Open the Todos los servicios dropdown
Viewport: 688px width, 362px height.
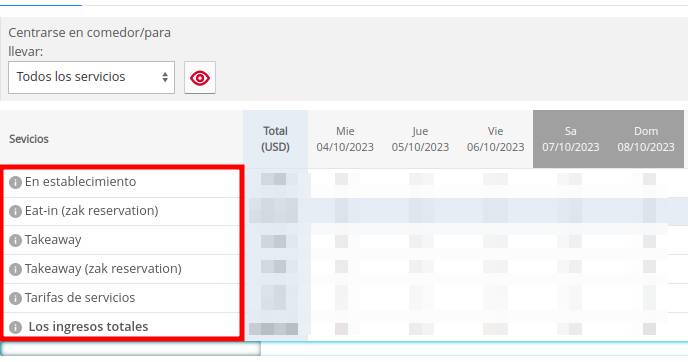[x=91, y=77]
